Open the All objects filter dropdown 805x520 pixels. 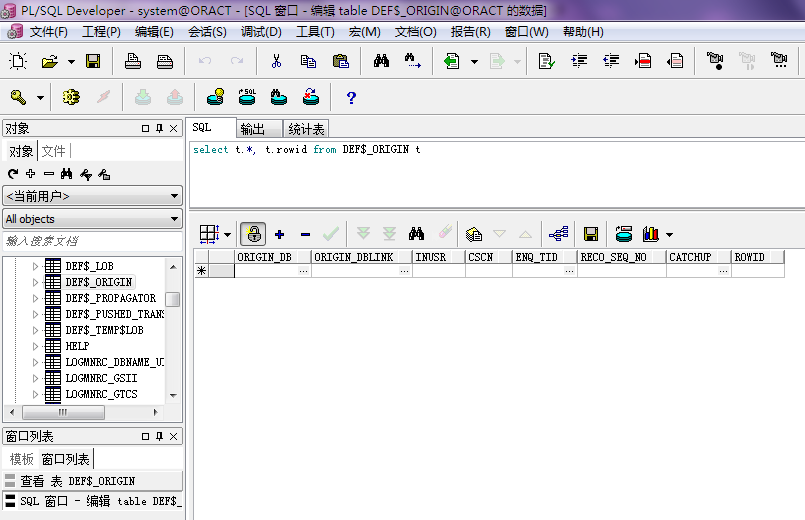(x=92, y=219)
